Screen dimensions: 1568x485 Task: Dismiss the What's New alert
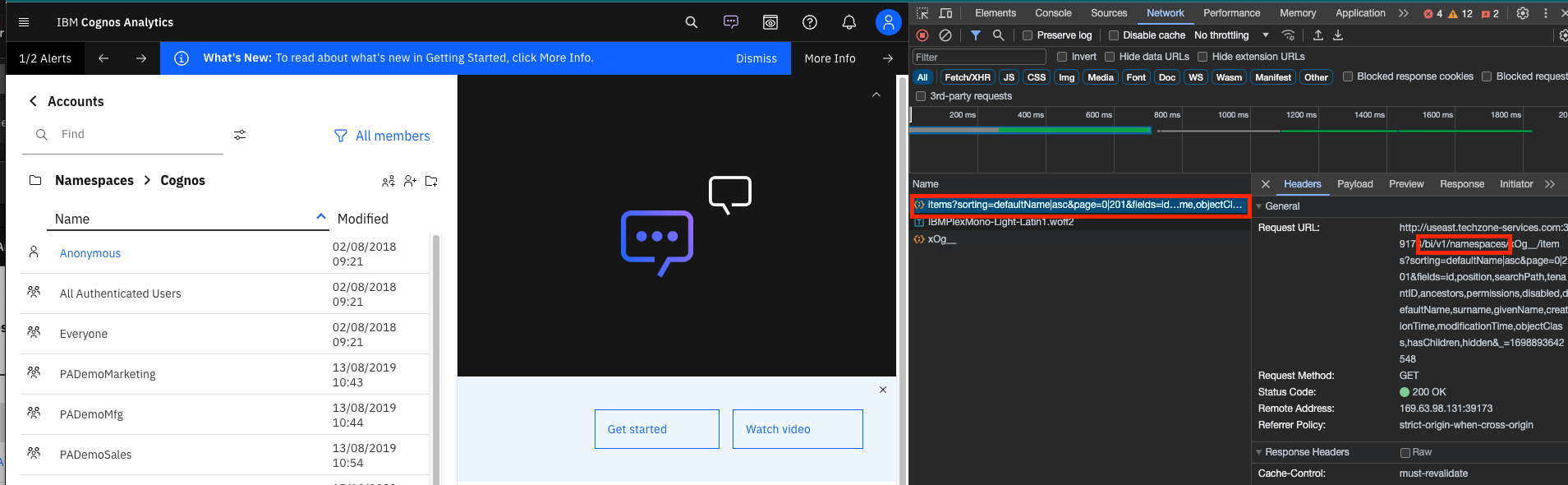[x=756, y=58]
